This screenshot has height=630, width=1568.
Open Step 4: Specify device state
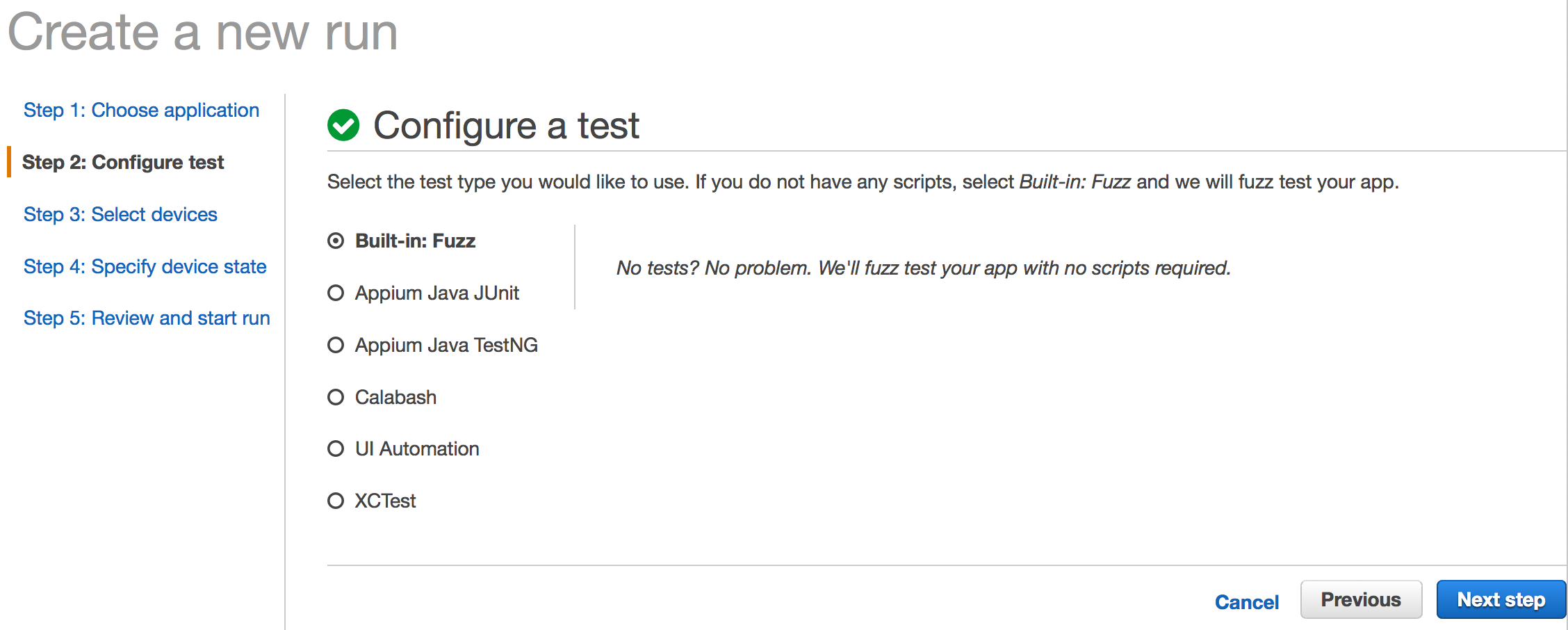[x=145, y=266]
